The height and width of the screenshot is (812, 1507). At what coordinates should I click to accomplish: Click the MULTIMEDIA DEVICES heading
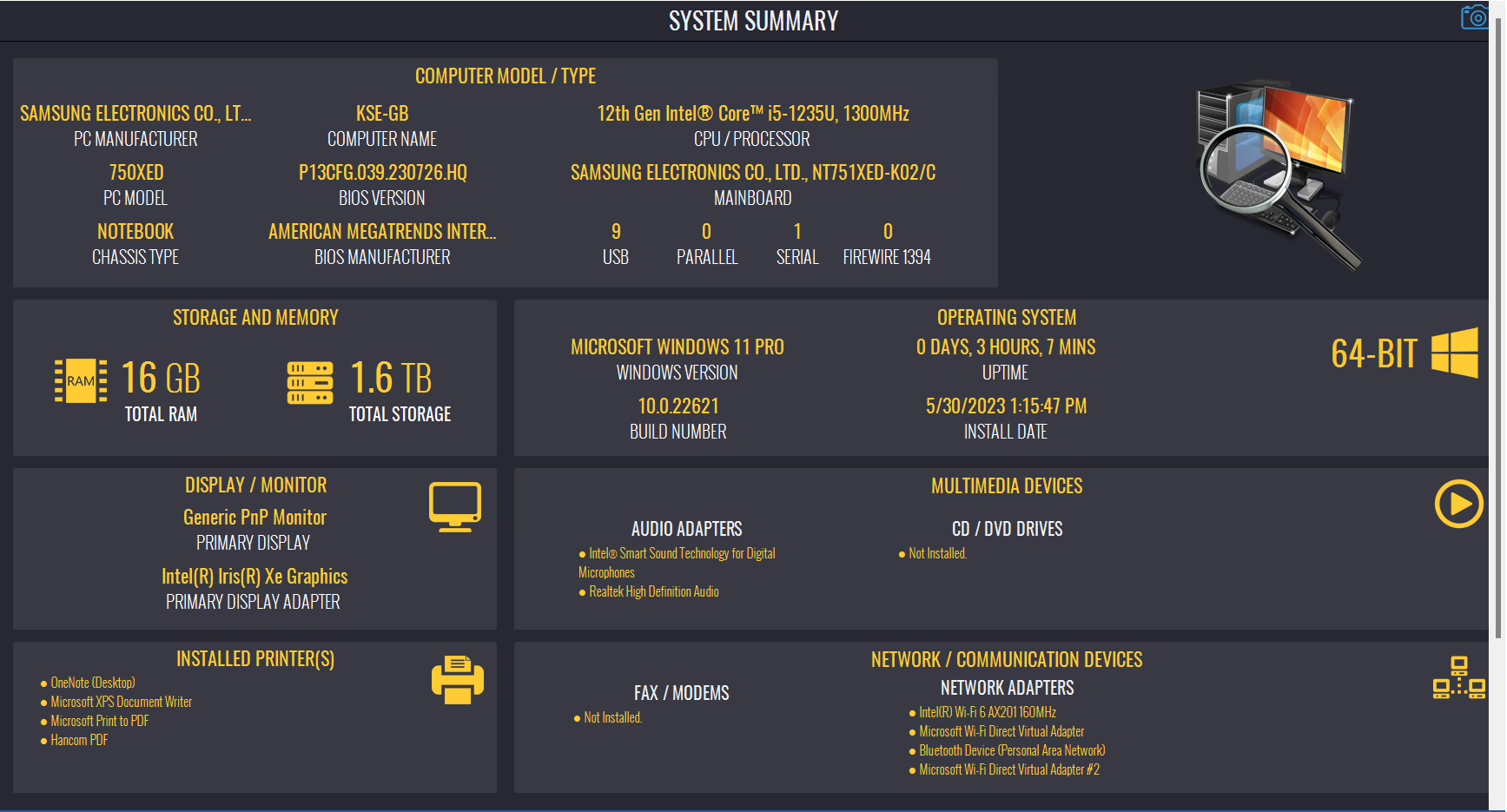coord(1007,486)
